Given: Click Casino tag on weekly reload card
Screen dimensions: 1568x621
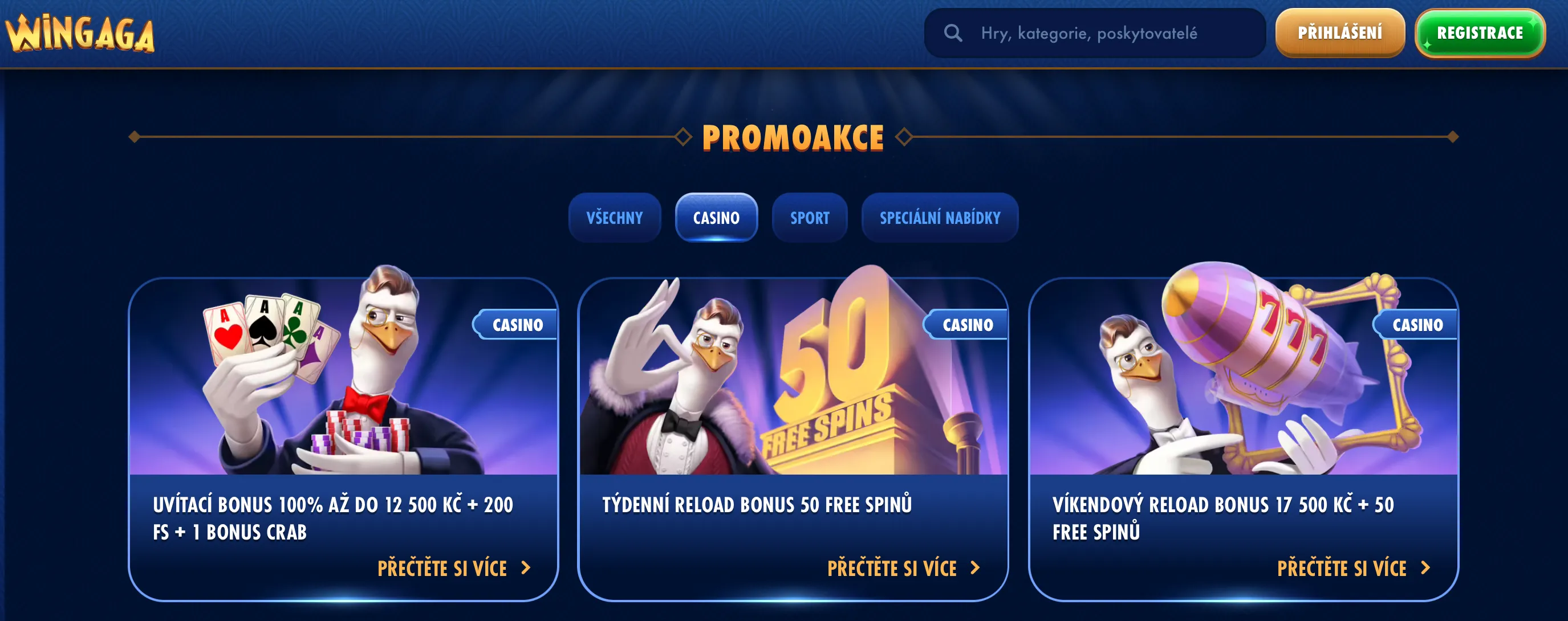Looking at the screenshot, I should click(966, 325).
